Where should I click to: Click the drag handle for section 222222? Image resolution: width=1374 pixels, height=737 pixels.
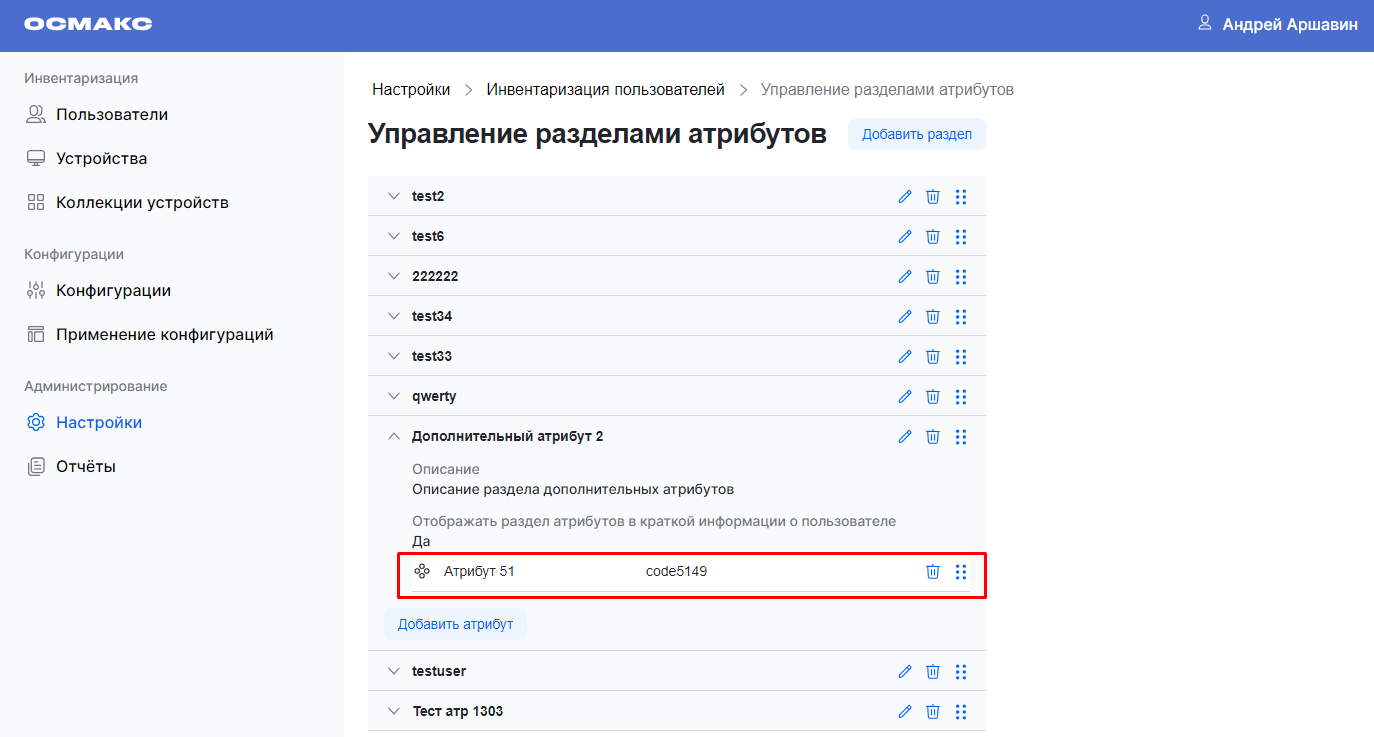(961, 277)
